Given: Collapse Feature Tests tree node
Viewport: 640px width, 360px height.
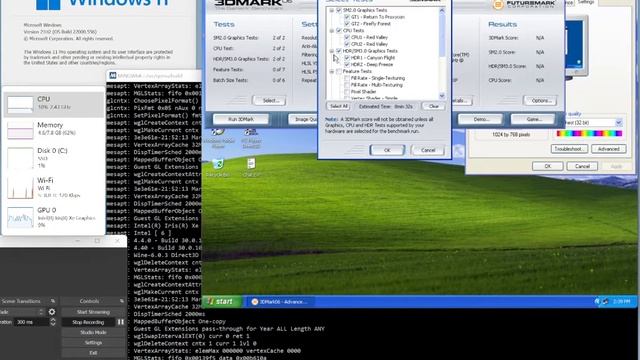Looking at the screenshot, I should [332, 71].
